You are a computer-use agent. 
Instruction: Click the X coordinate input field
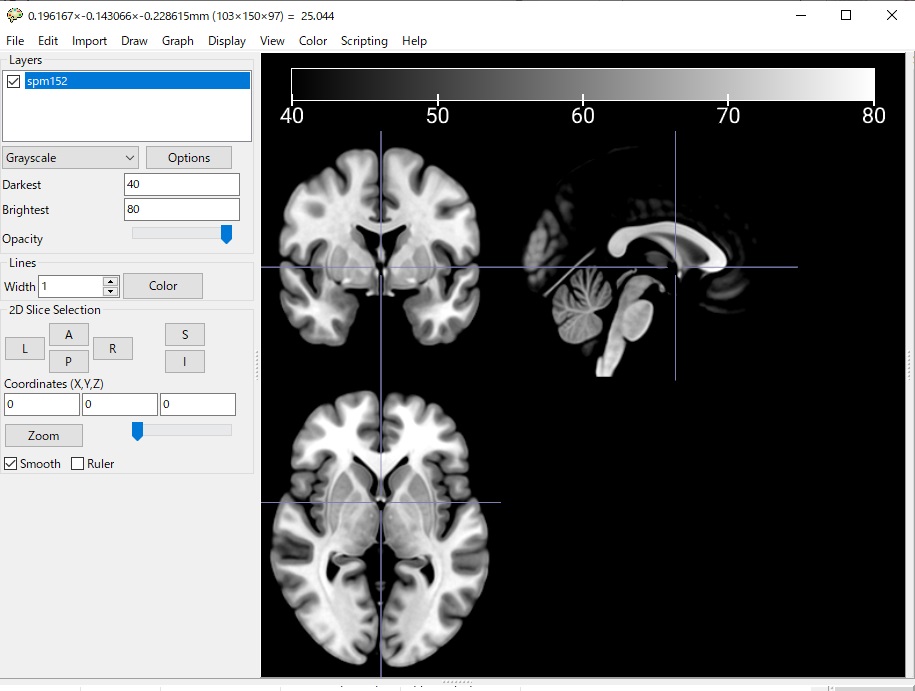pyautogui.click(x=42, y=405)
